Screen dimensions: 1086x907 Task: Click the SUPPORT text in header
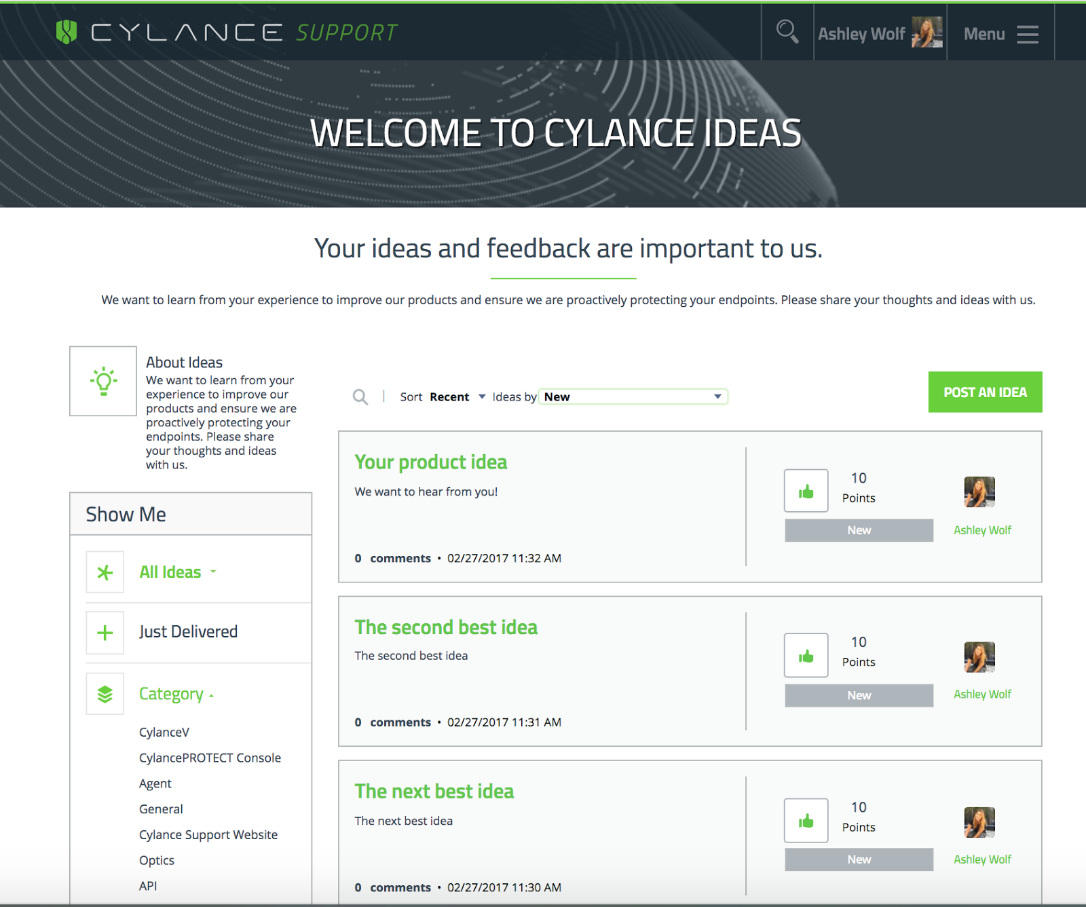pyautogui.click(x=347, y=33)
